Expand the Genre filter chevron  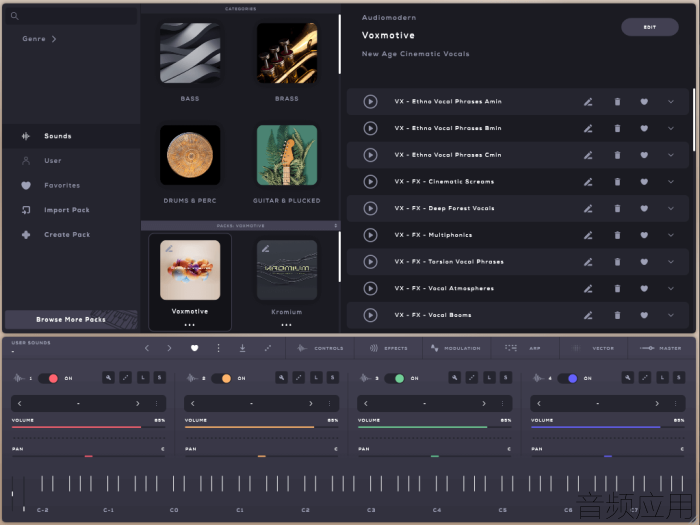point(54,39)
